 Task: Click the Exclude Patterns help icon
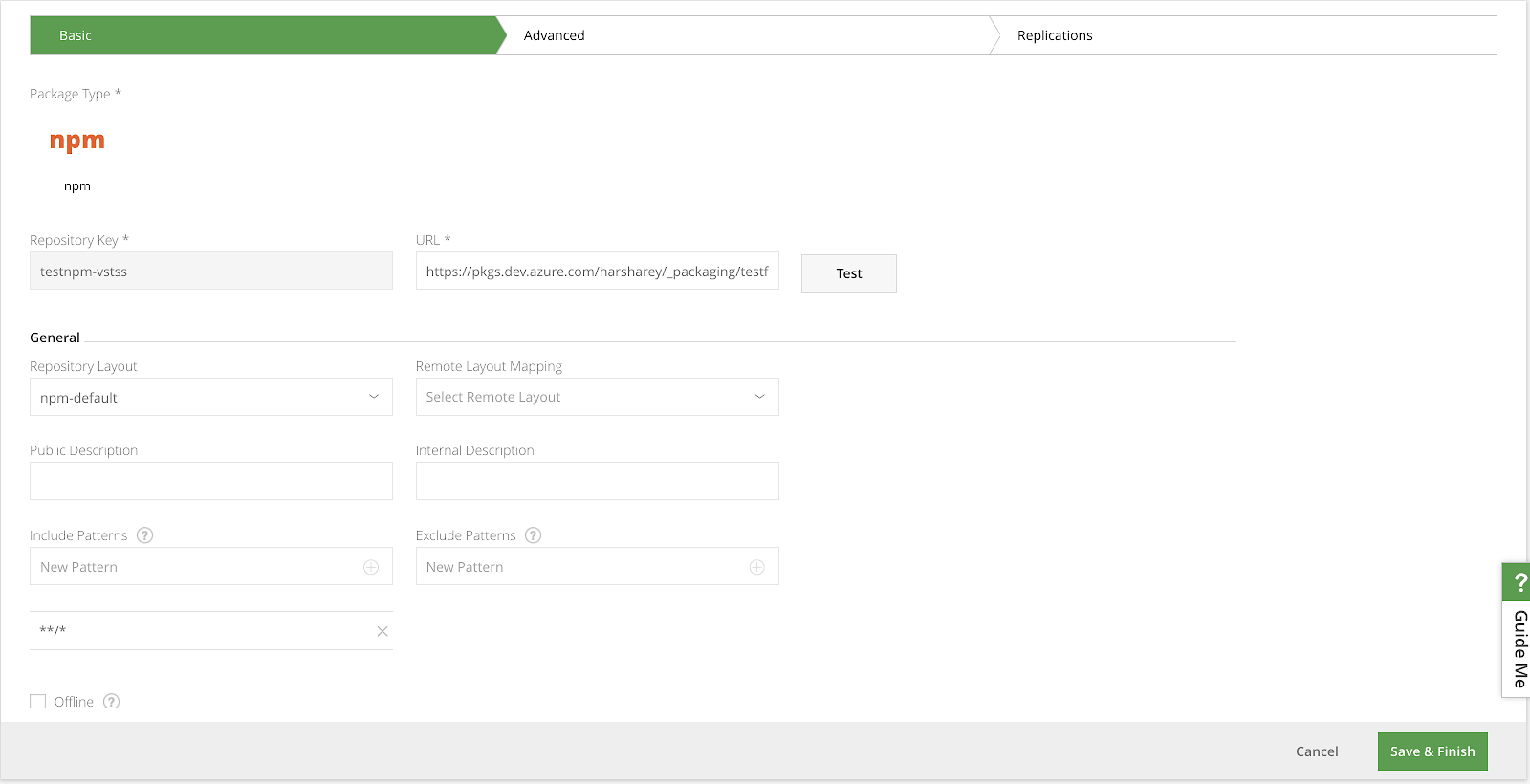click(x=534, y=535)
